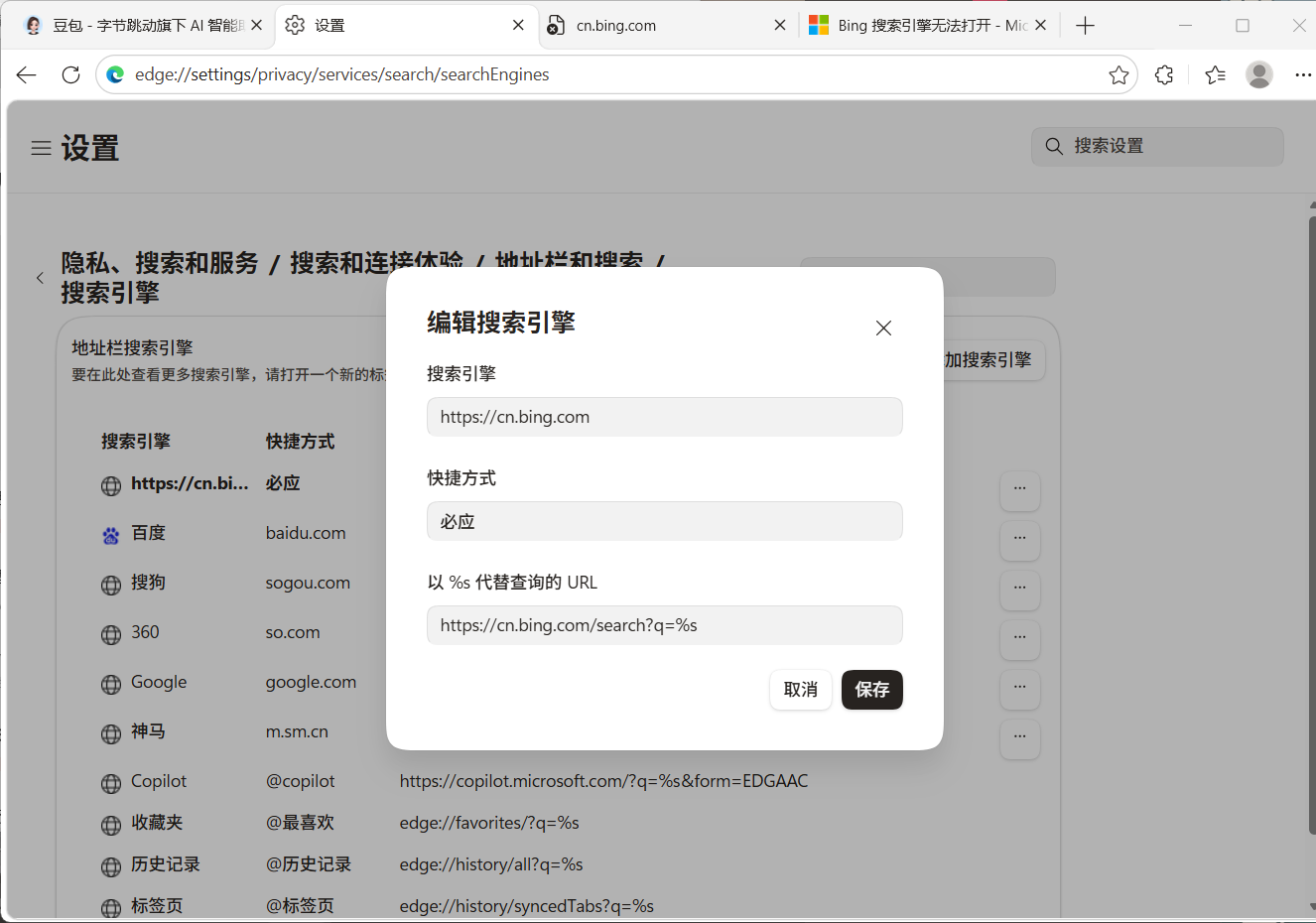
Task: Open more options for 百度 row
Action: pyautogui.click(x=1019, y=539)
